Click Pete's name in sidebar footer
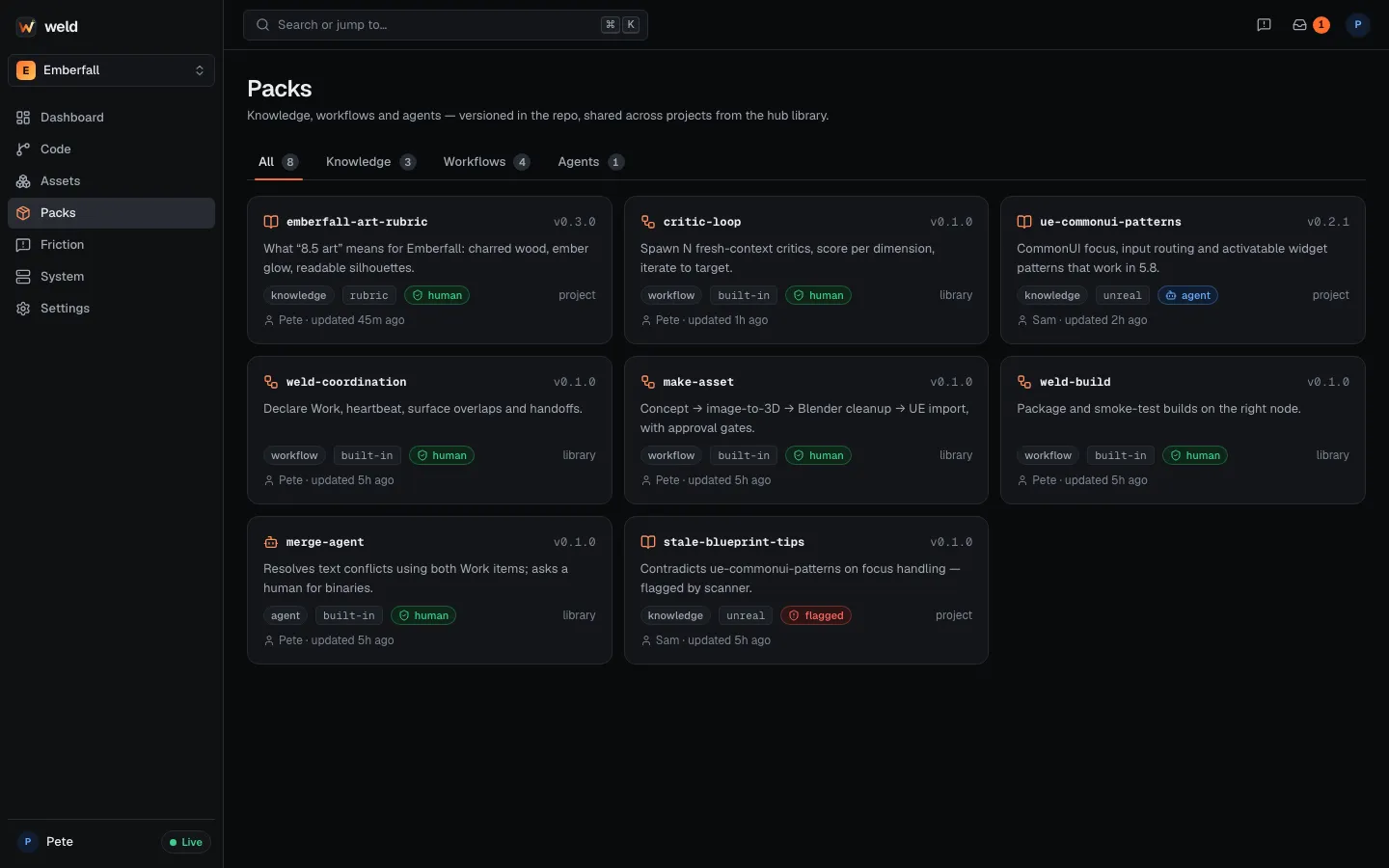The image size is (1389, 868). coord(60,842)
